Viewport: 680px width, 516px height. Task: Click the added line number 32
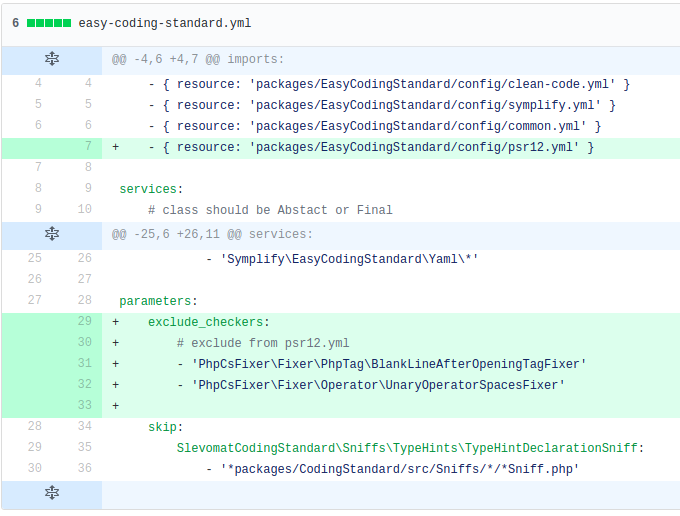pyautogui.click(x=85, y=384)
